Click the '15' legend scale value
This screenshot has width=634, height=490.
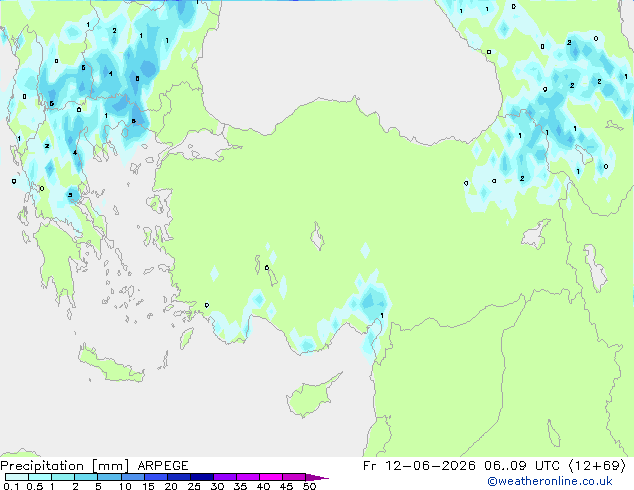click(148, 486)
